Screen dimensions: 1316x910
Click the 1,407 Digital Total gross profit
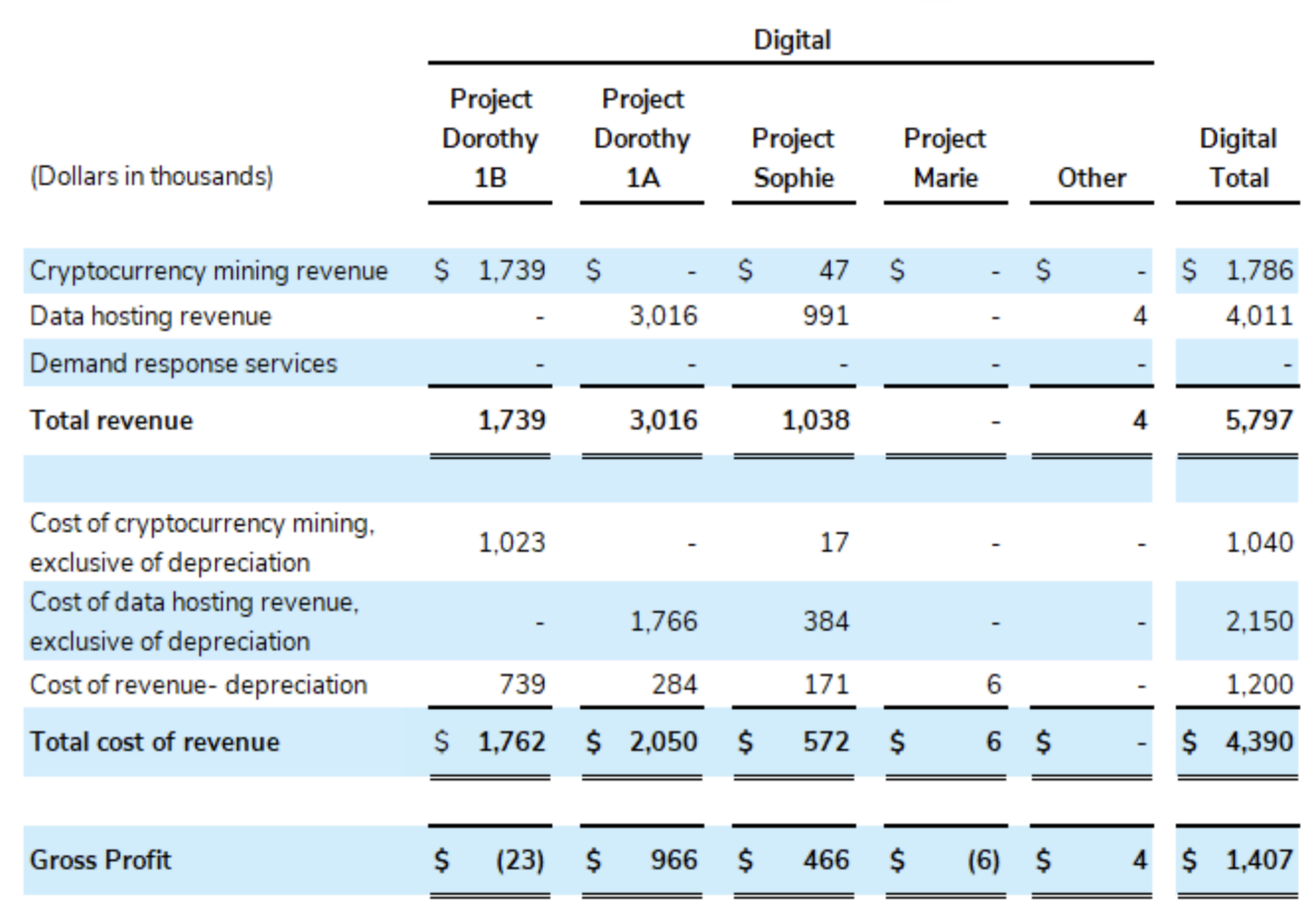pos(1258,861)
